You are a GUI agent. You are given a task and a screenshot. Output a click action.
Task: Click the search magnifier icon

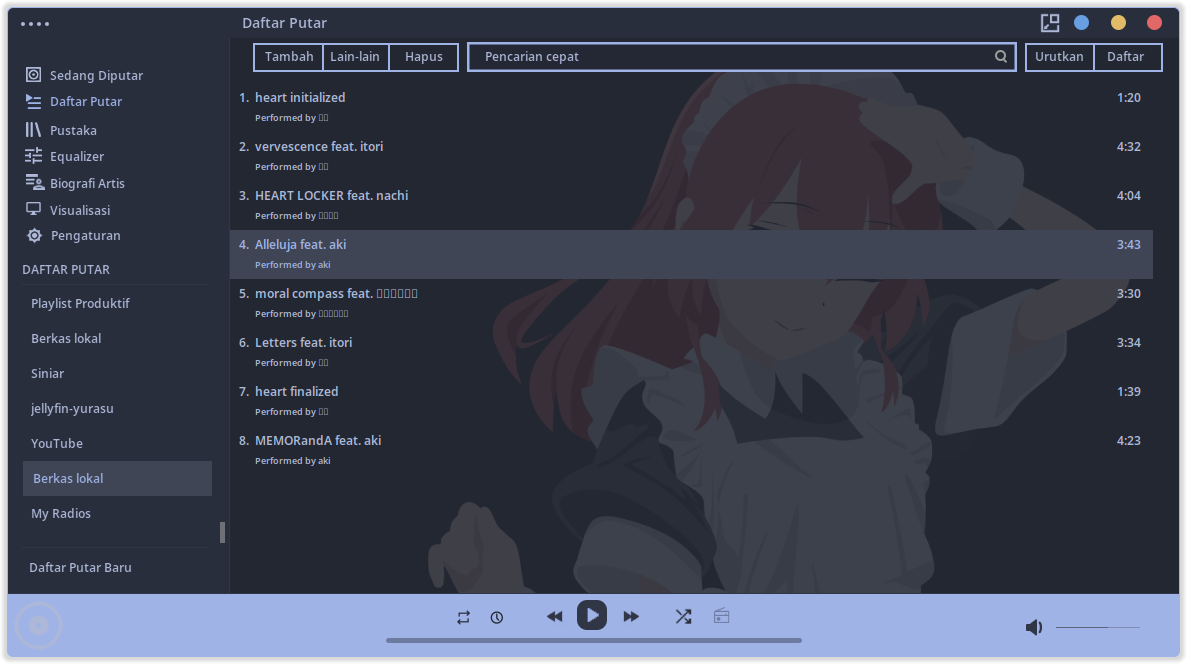[x=1001, y=57]
